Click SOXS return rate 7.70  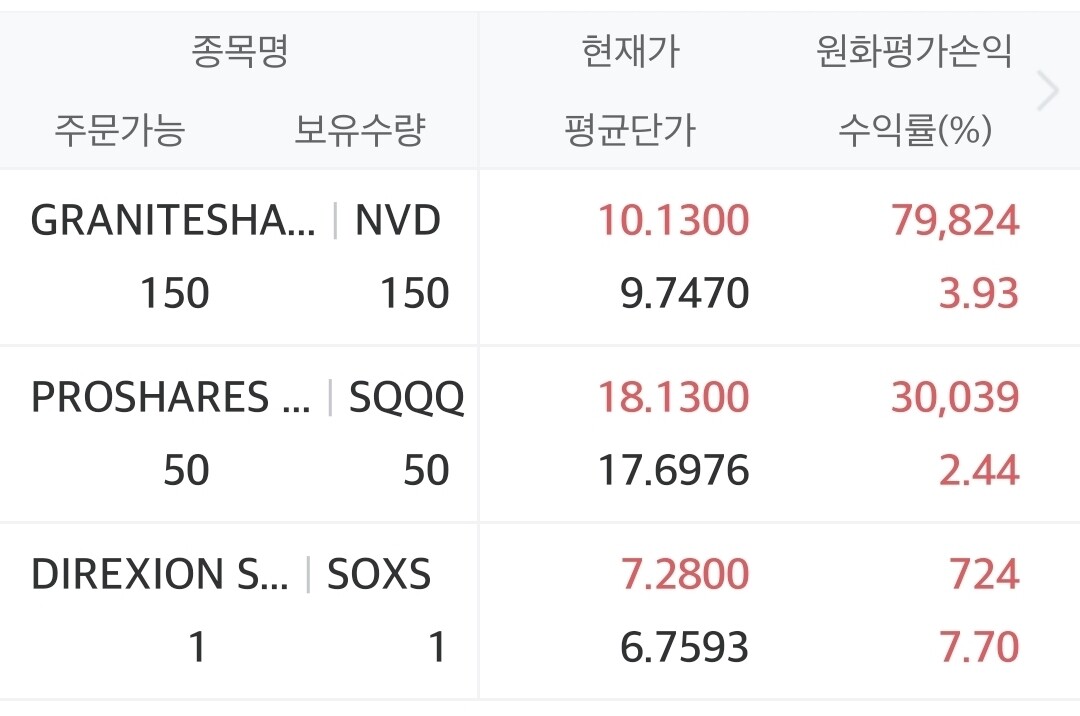point(979,648)
